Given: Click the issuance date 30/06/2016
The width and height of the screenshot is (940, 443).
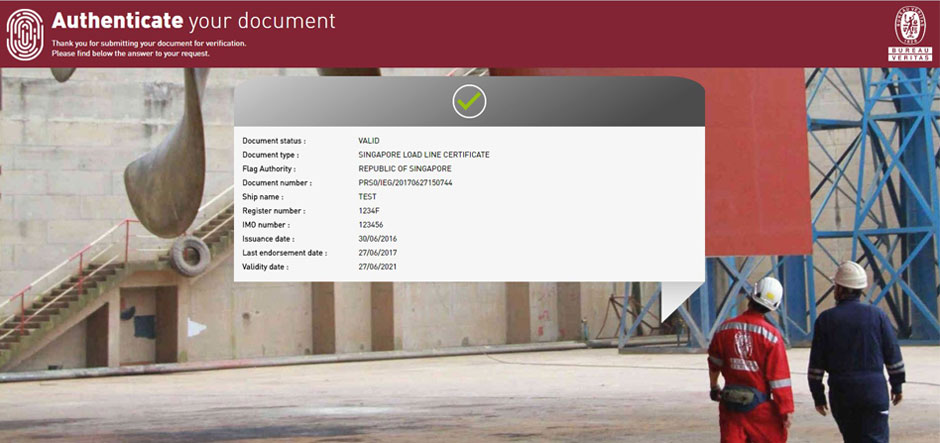Looking at the screenshot, I should click(x=379, y=239).
